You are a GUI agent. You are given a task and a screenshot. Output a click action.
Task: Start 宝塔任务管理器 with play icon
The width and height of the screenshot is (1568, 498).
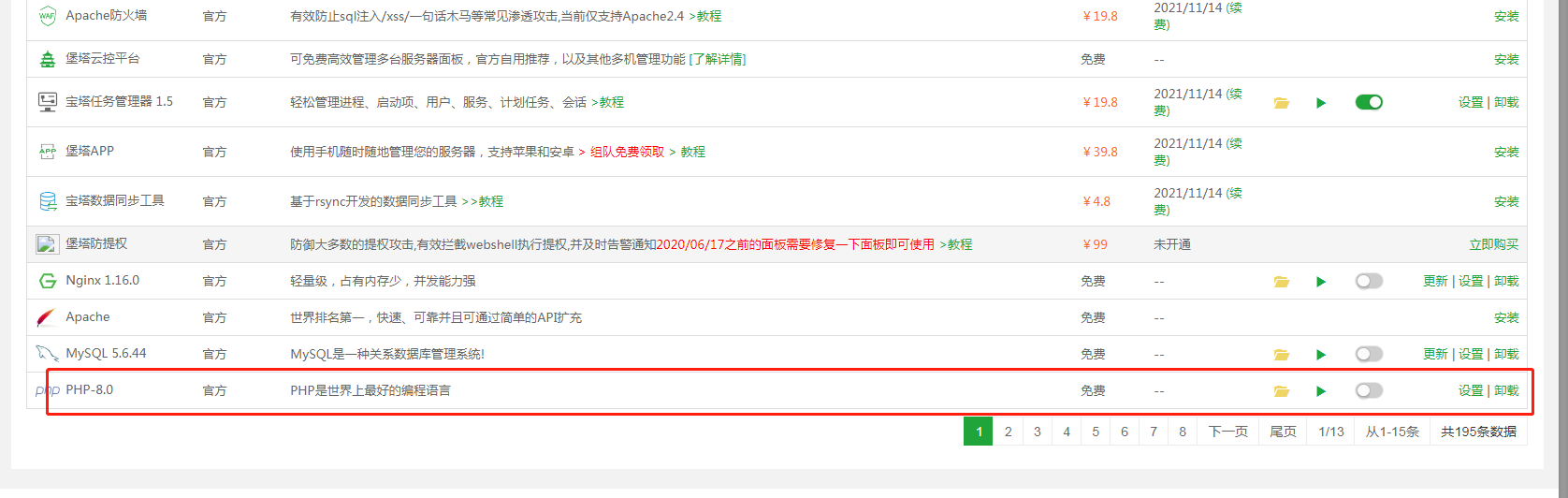point(1321,103)
